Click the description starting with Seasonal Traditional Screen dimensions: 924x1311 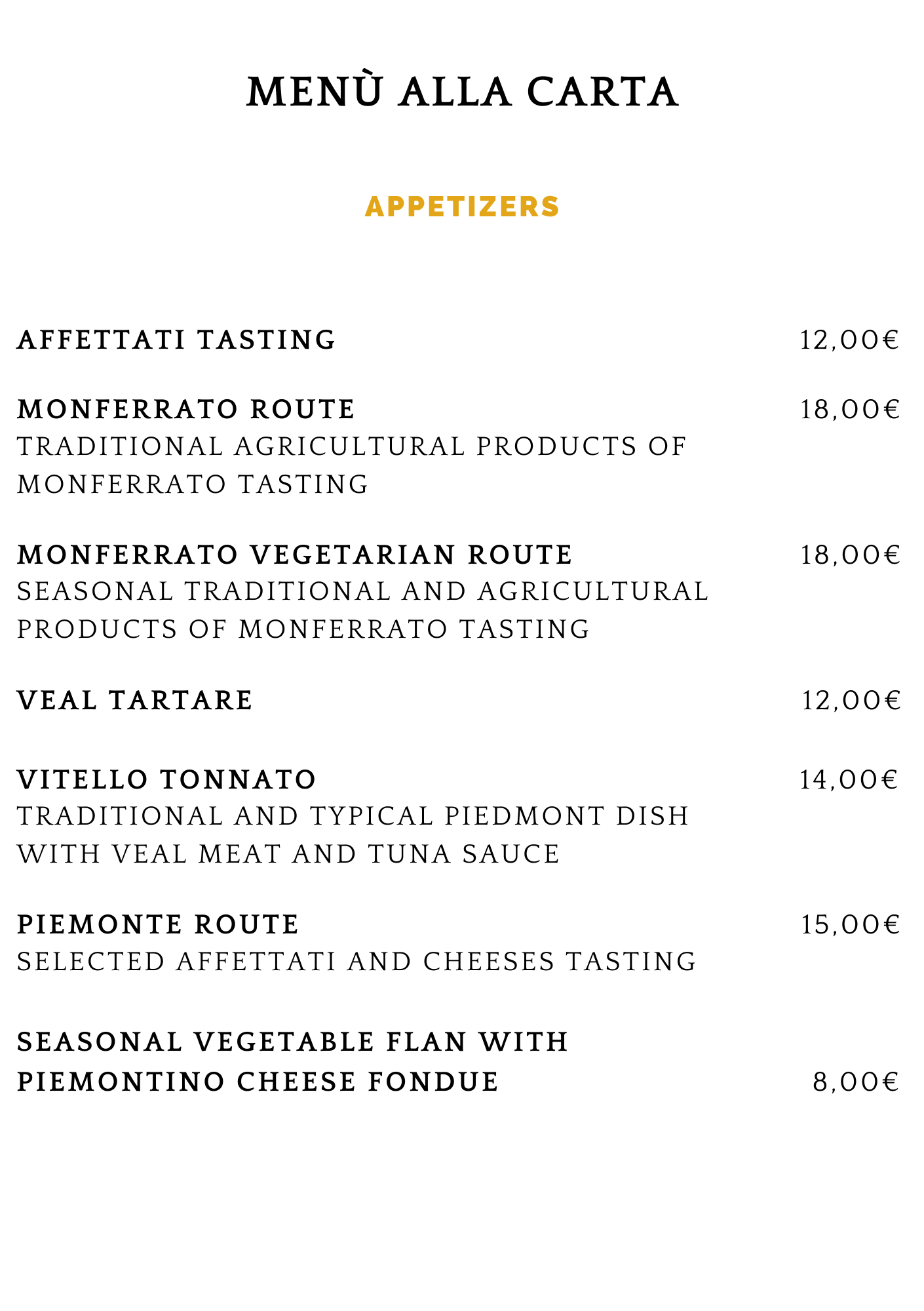pos(362,610)
